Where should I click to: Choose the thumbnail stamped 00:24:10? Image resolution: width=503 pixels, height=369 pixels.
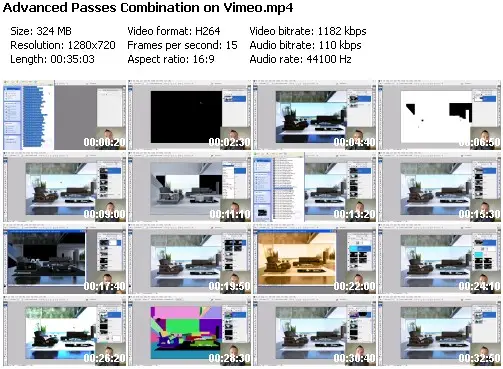[x=439, y=259]
